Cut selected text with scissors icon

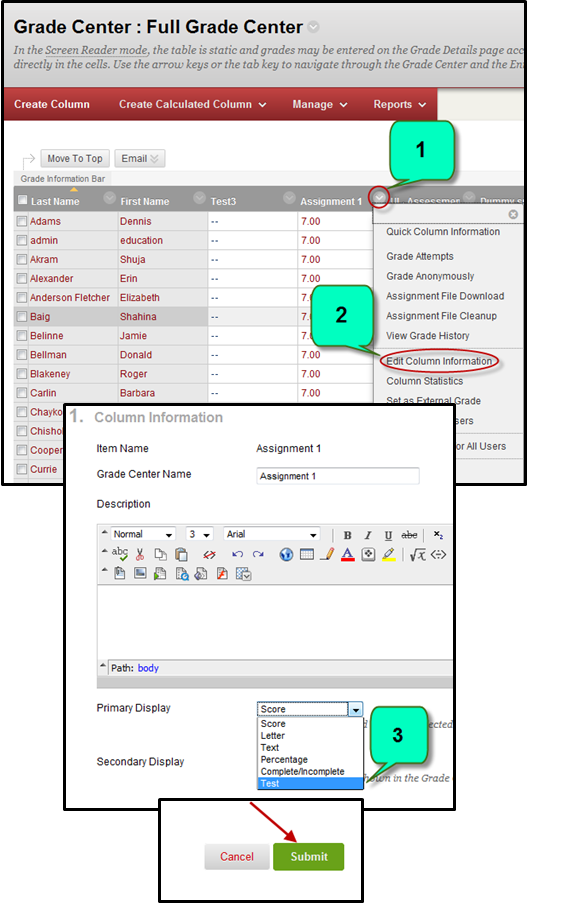[x=140, y=554]
